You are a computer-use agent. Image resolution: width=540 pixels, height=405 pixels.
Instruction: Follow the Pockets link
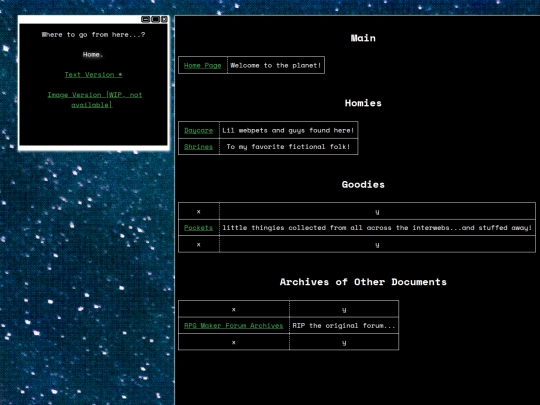(x=198, y=228)
